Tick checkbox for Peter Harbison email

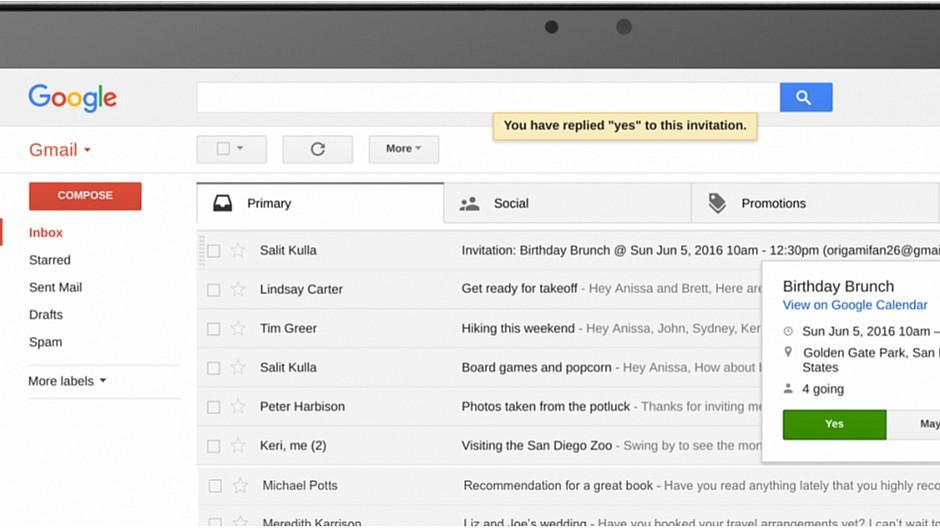pyautogui.click(x=213, y=407)
